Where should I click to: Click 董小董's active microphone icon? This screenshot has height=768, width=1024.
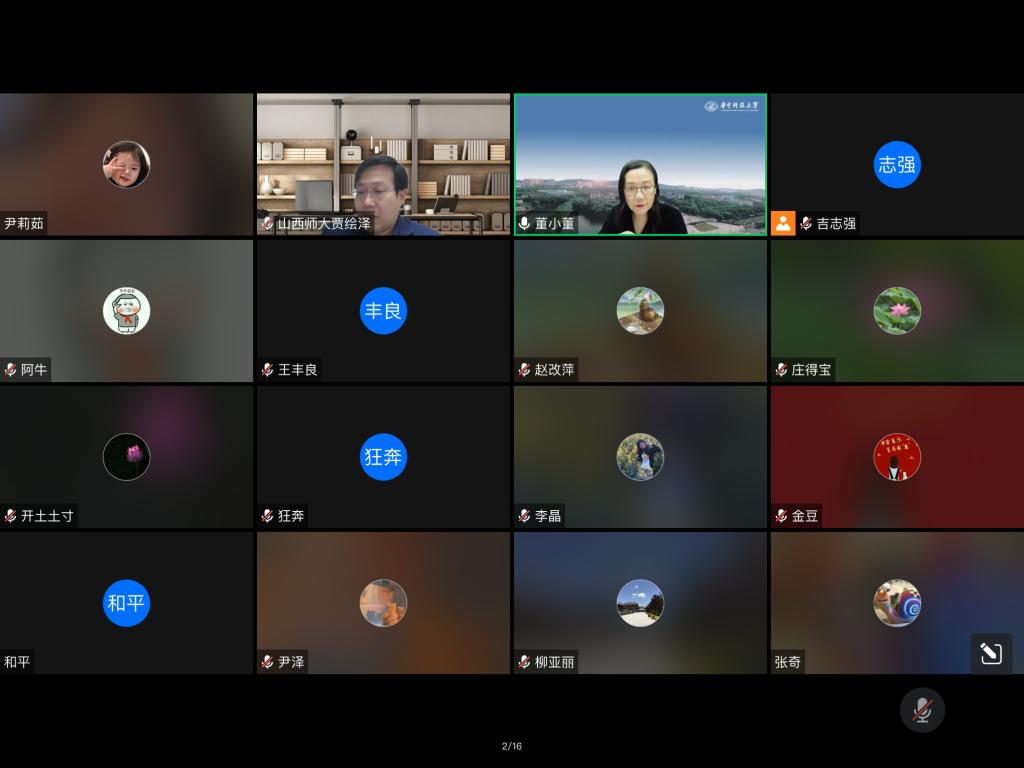[524, 223]
